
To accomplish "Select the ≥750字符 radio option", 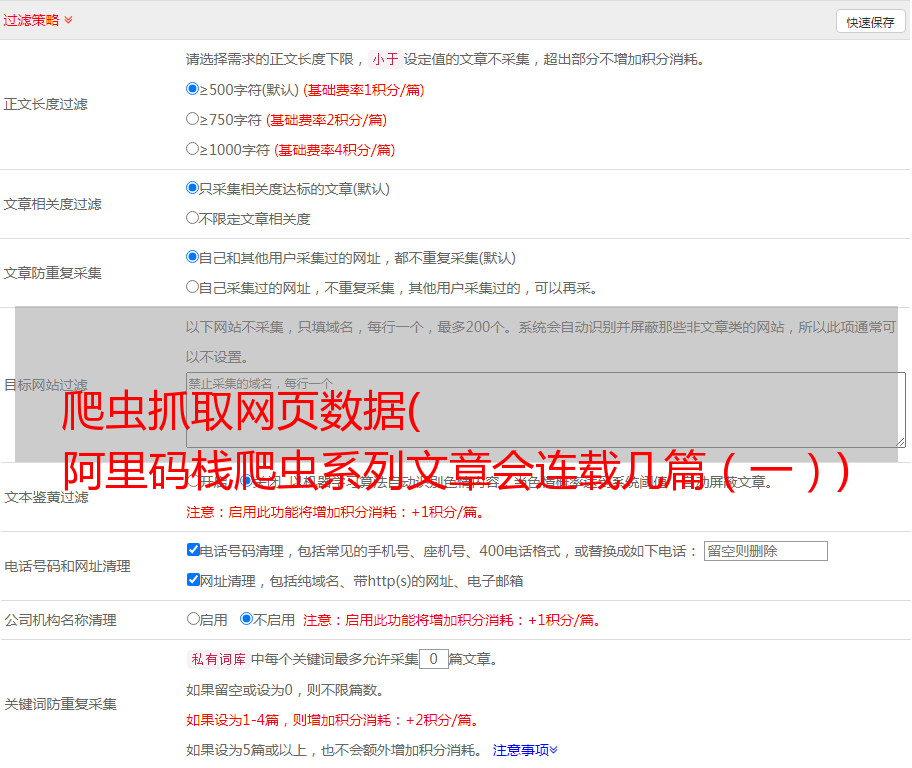I will [193, 119].
